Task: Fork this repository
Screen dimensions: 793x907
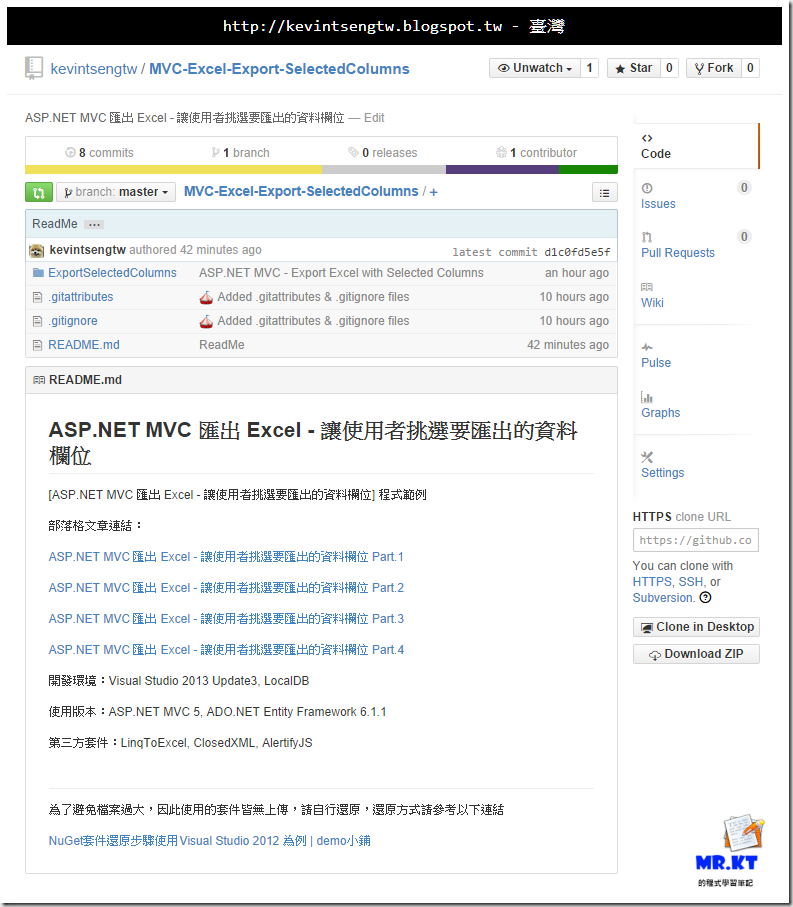Action: coord(714,68)
